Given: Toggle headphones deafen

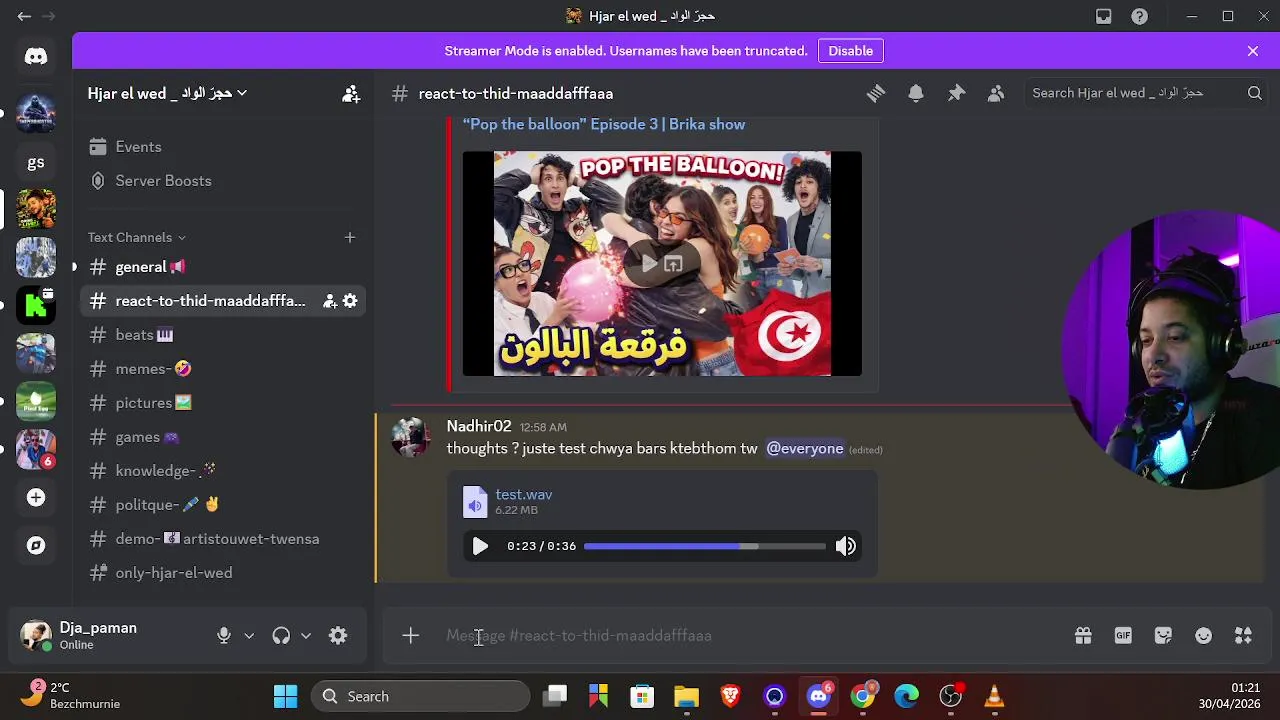Looking at the screenshot, I should click(x=281, y=636).
